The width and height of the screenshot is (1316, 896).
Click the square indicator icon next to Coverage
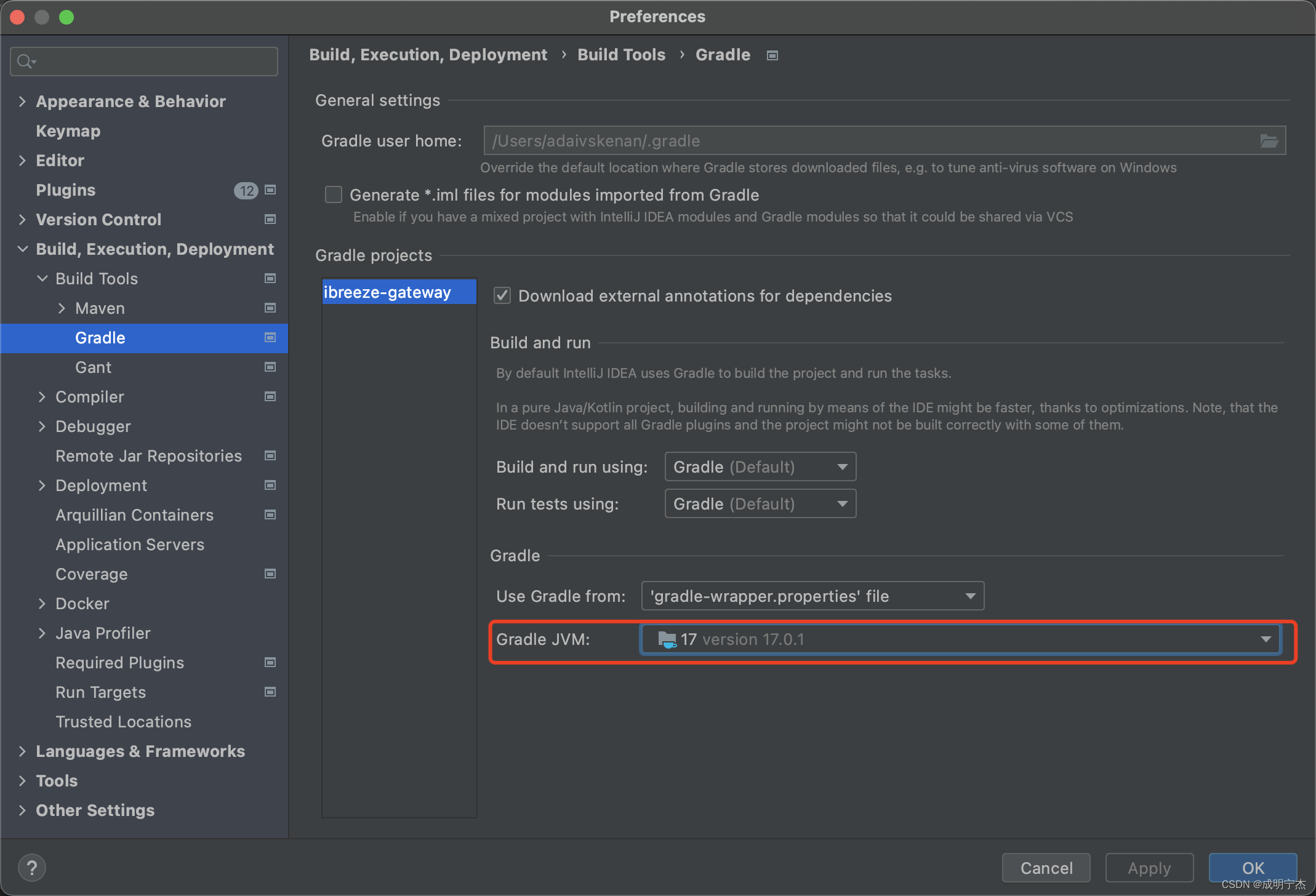tap(270, 574)
